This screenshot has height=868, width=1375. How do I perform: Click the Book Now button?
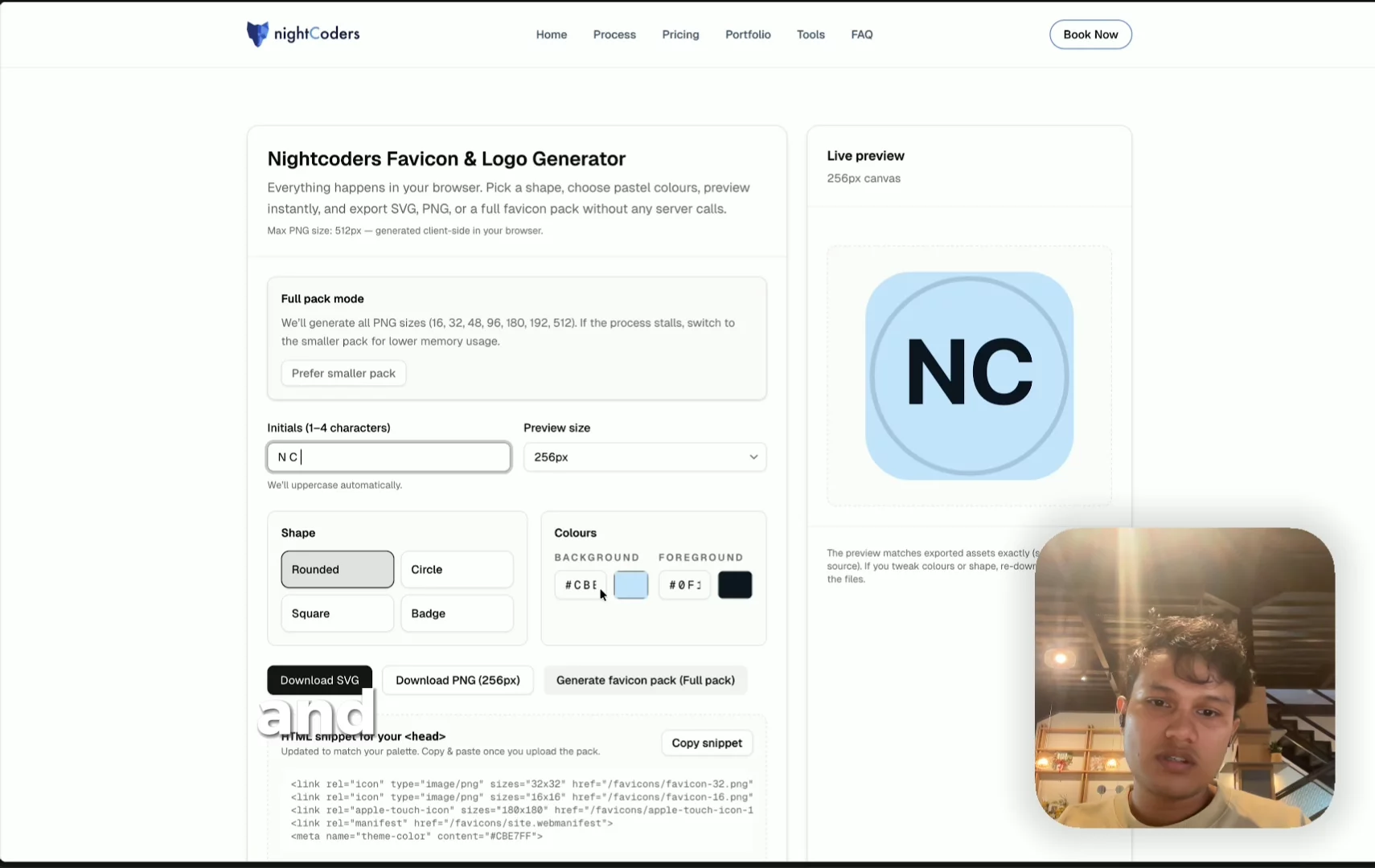(1090, 34)
